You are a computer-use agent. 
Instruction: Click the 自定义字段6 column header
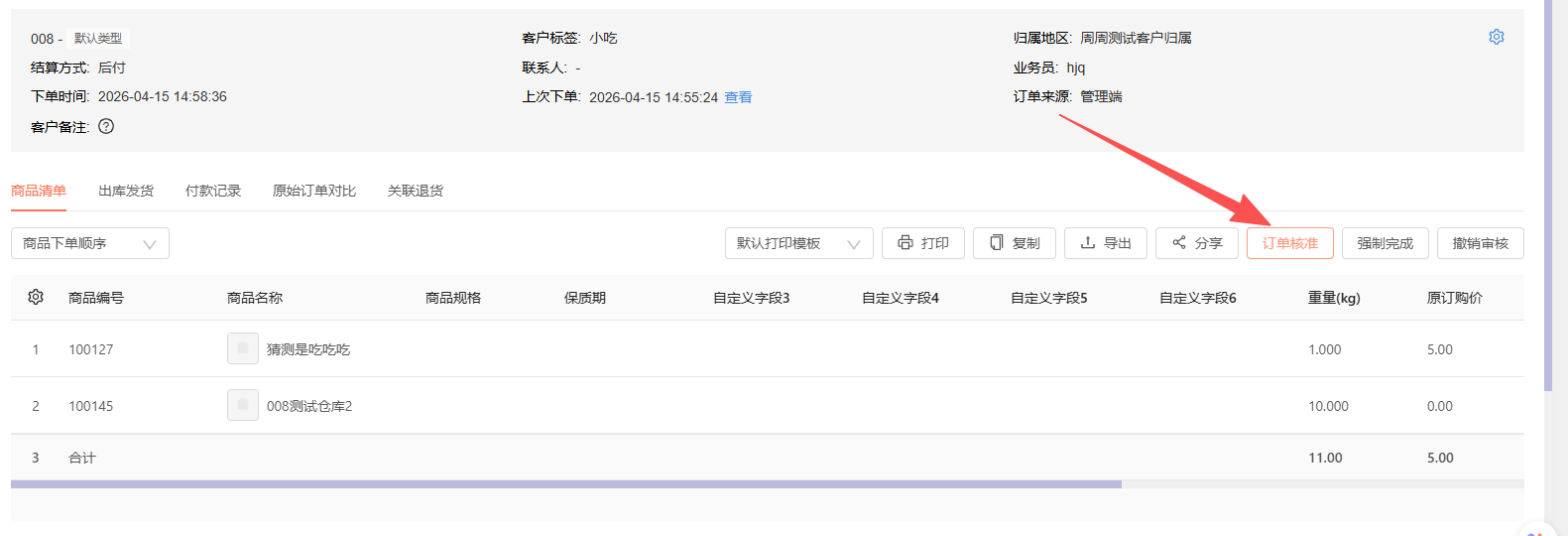(x=1198, y=298)
